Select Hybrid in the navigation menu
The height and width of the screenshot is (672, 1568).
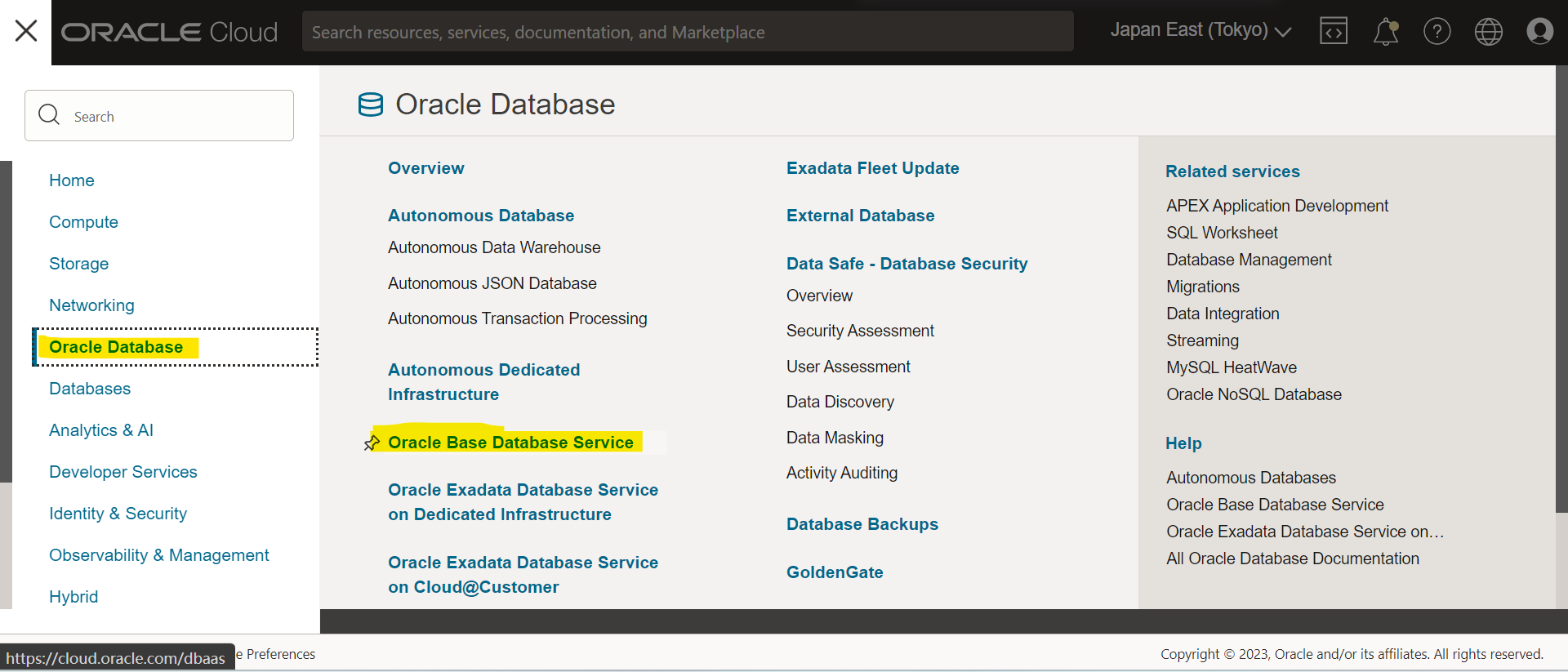73,597
